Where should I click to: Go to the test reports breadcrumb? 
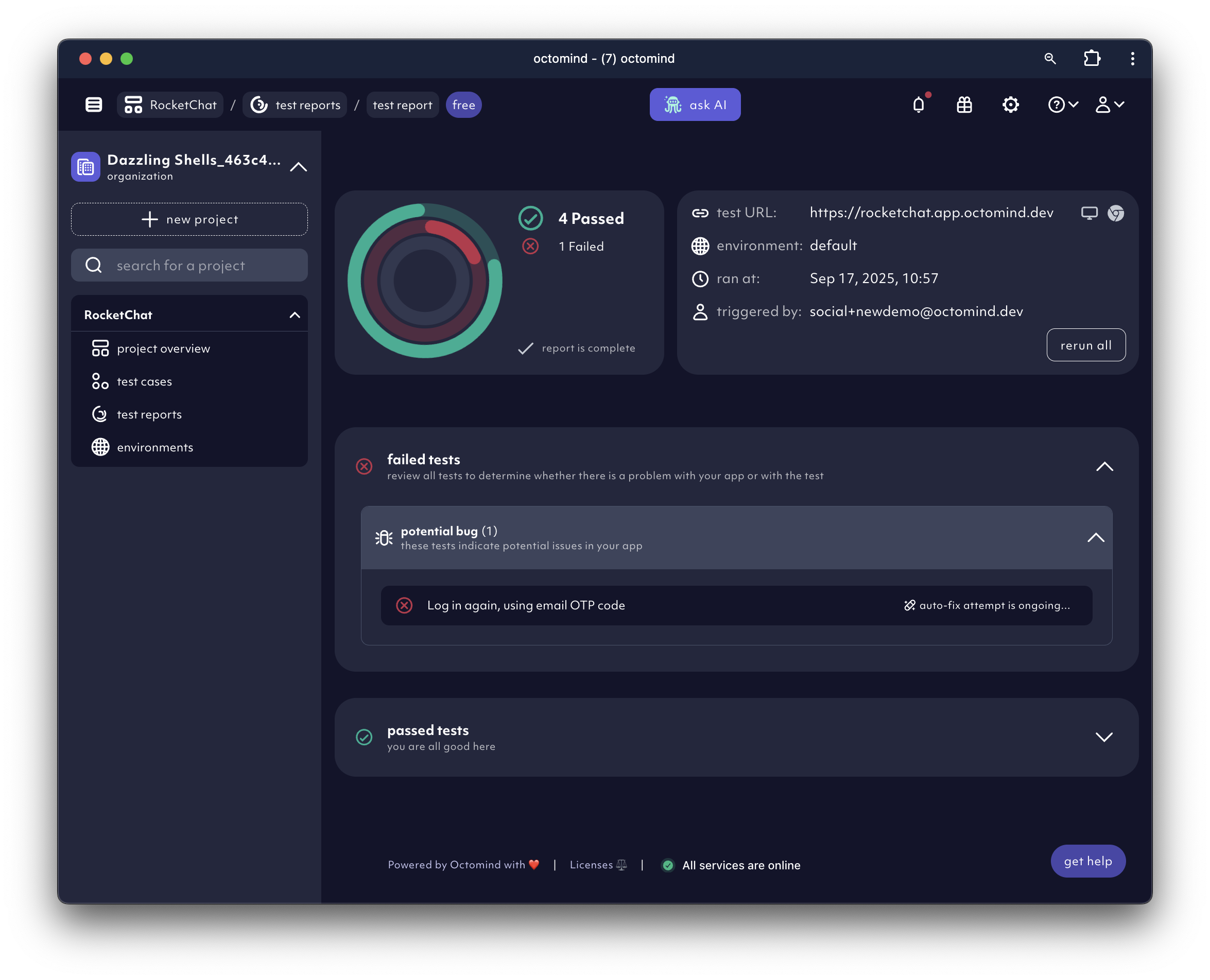point(296,105)
